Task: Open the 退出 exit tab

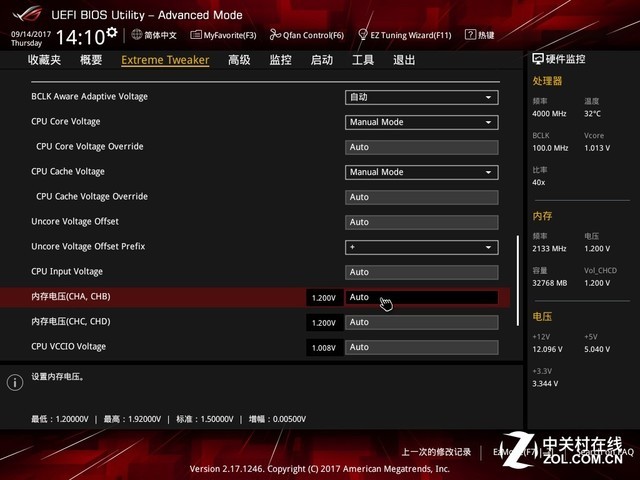Action: (x=404, y=60)
